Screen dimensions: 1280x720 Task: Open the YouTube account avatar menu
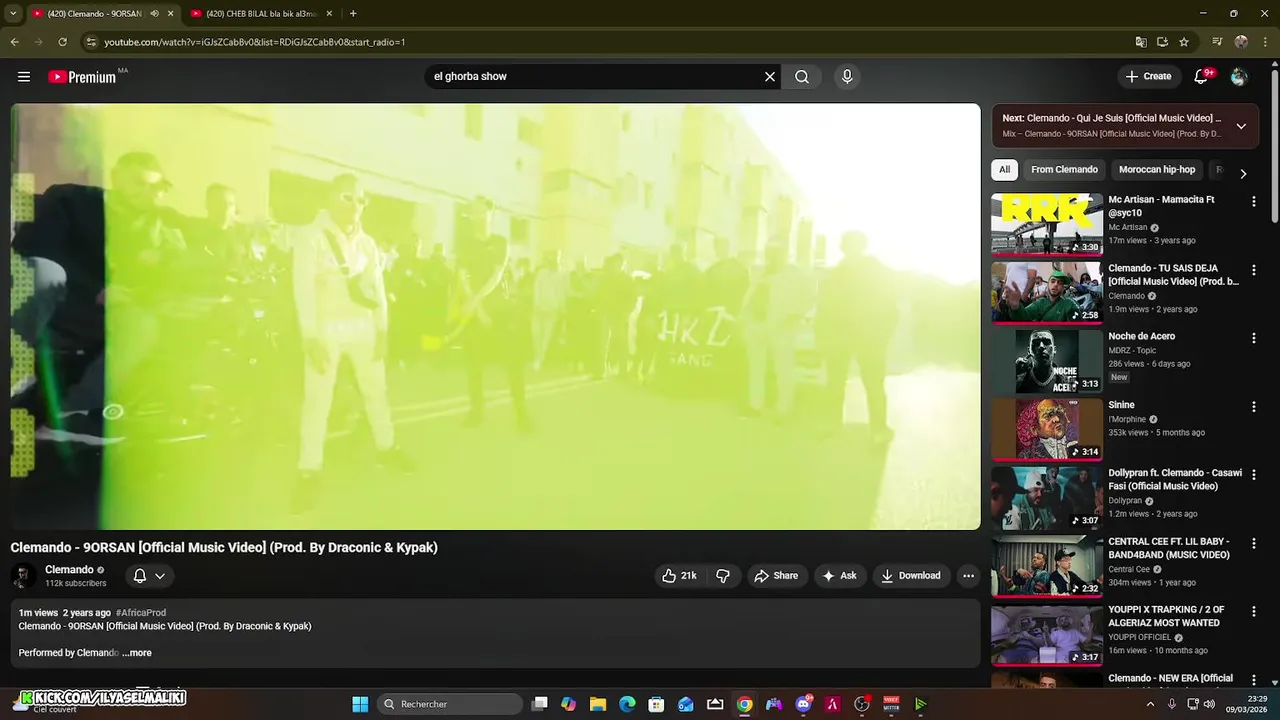click(1239, 77)
